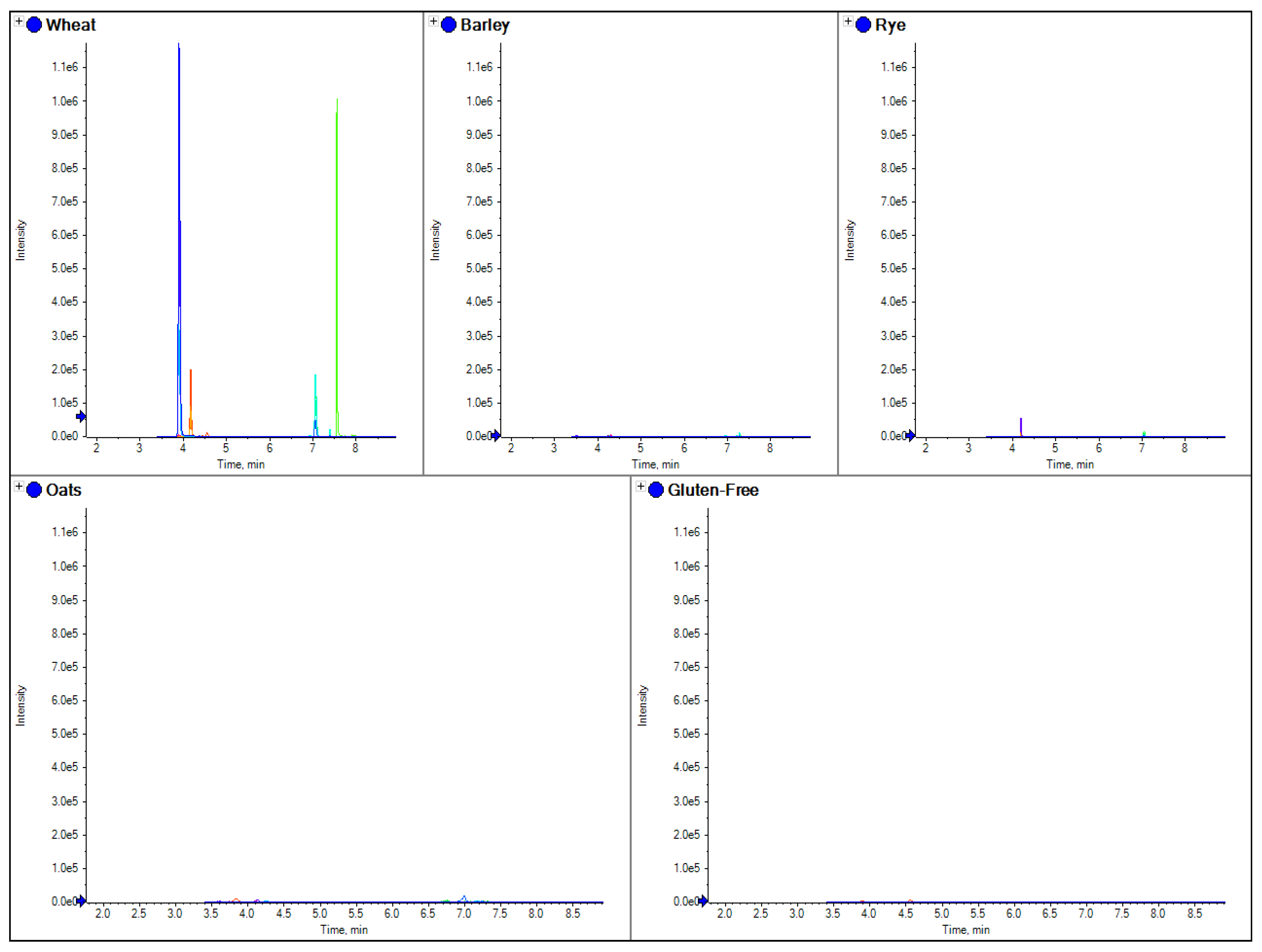This screenshot has height=952, width=1262.
Task: Click the blue arrow marker on Barley axis
Action: [x=496, y=436]
